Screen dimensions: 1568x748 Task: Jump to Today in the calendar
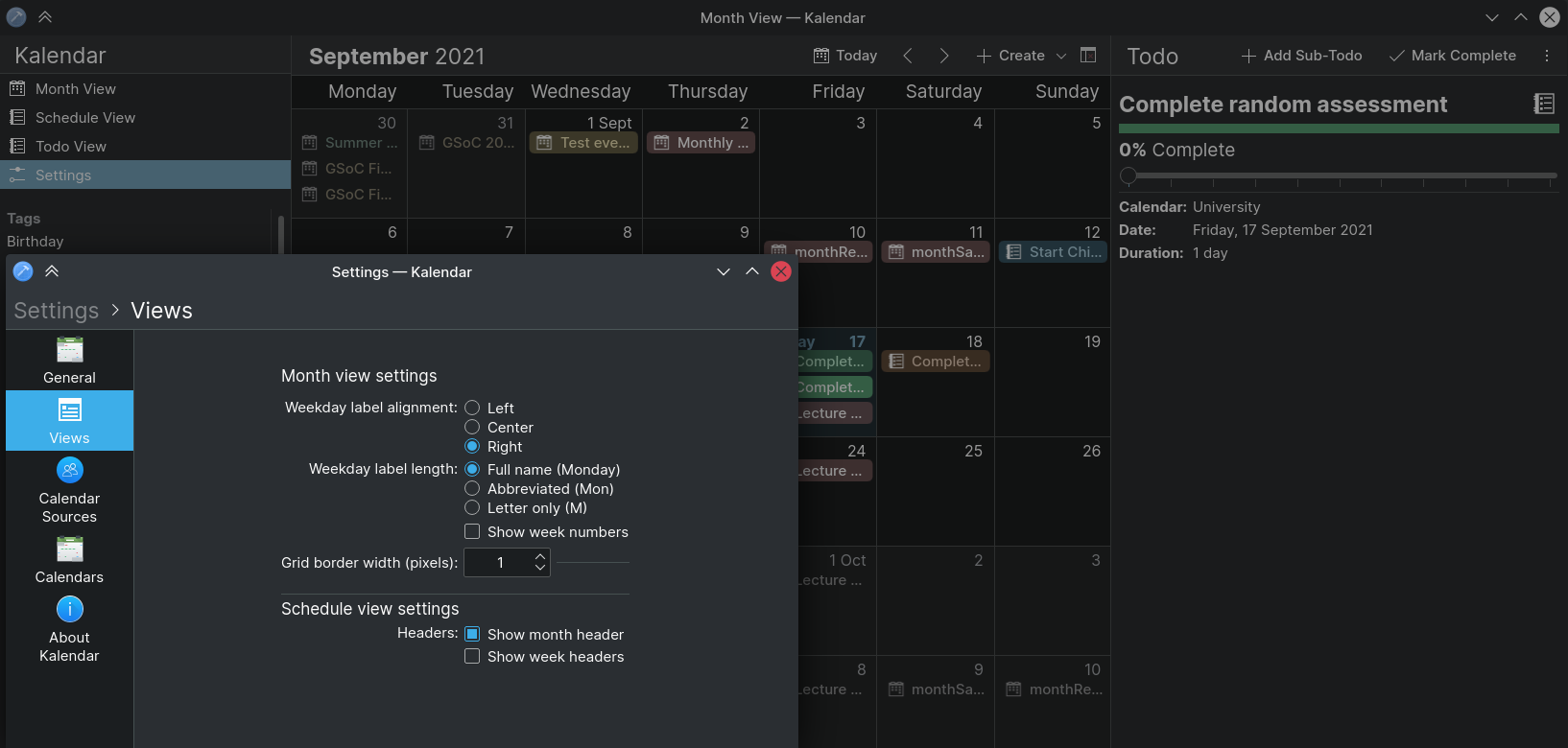click(845, 56)
